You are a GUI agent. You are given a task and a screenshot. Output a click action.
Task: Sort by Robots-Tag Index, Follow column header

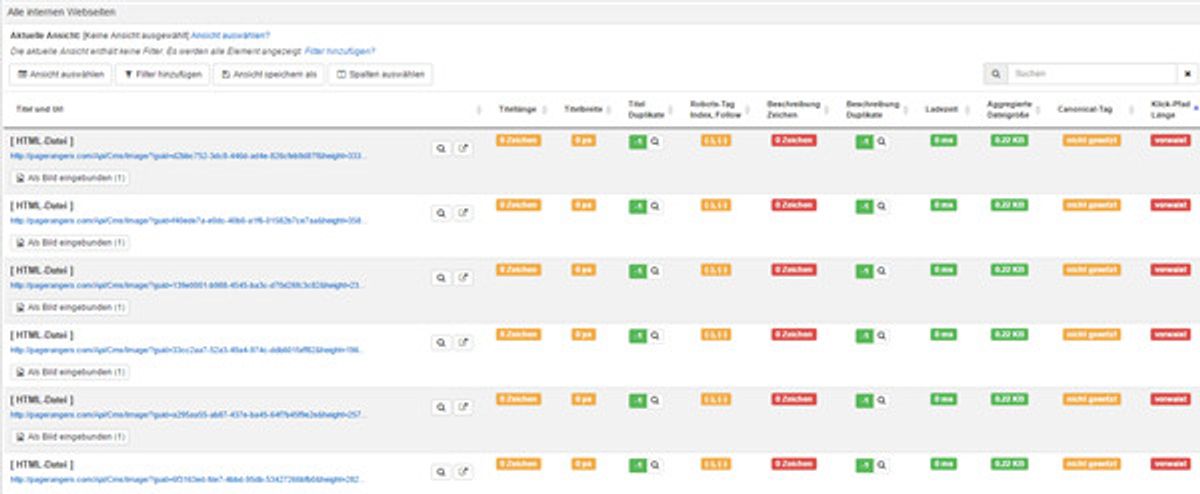pyautogui.click(x=715, y=109)
